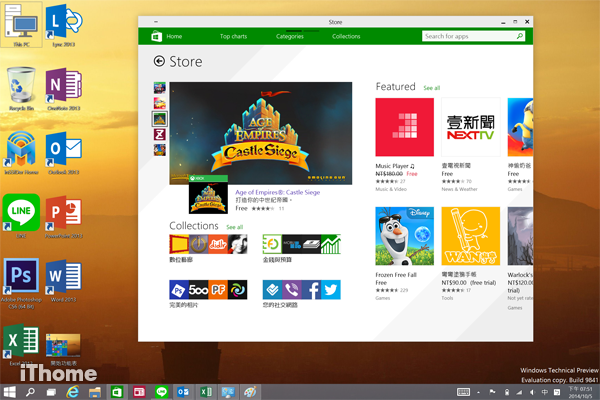Launch Internet Explorer from the taskbar
Viewport: 600px width, 400px height.
pos(73,392)
